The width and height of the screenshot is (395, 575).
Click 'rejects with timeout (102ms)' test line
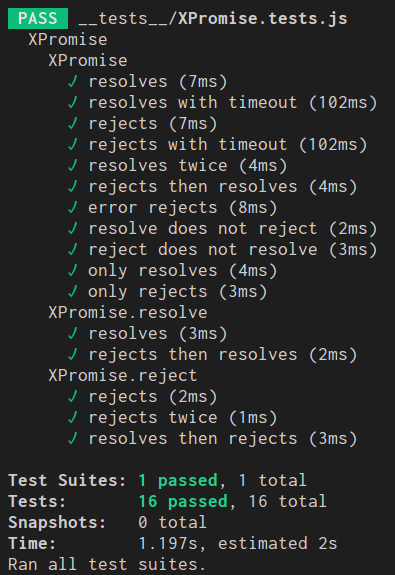(x=228, y=144)
